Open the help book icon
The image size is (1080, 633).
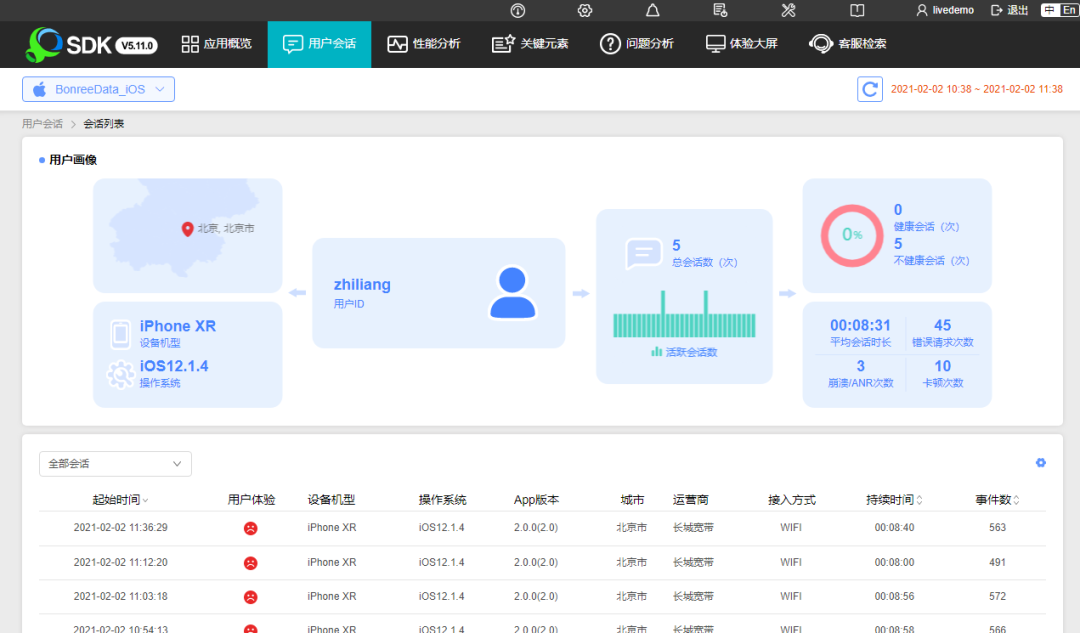click(x=856, y=10)
